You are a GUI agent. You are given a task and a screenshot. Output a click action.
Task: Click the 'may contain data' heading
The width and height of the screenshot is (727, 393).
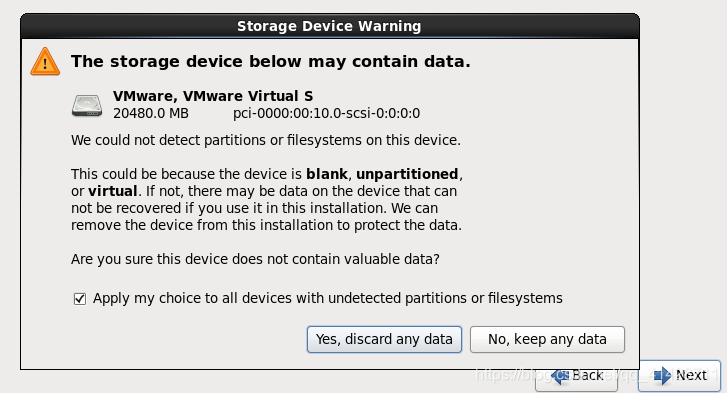[271, 61]
